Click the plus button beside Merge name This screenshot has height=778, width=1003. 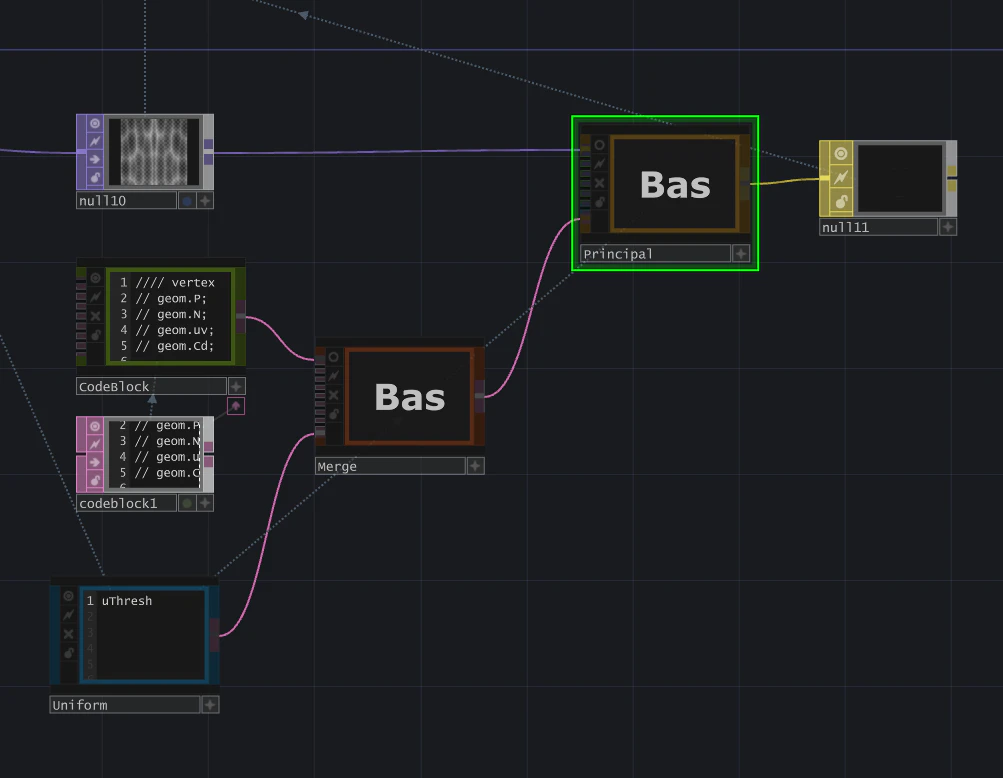tap(475, 466)
